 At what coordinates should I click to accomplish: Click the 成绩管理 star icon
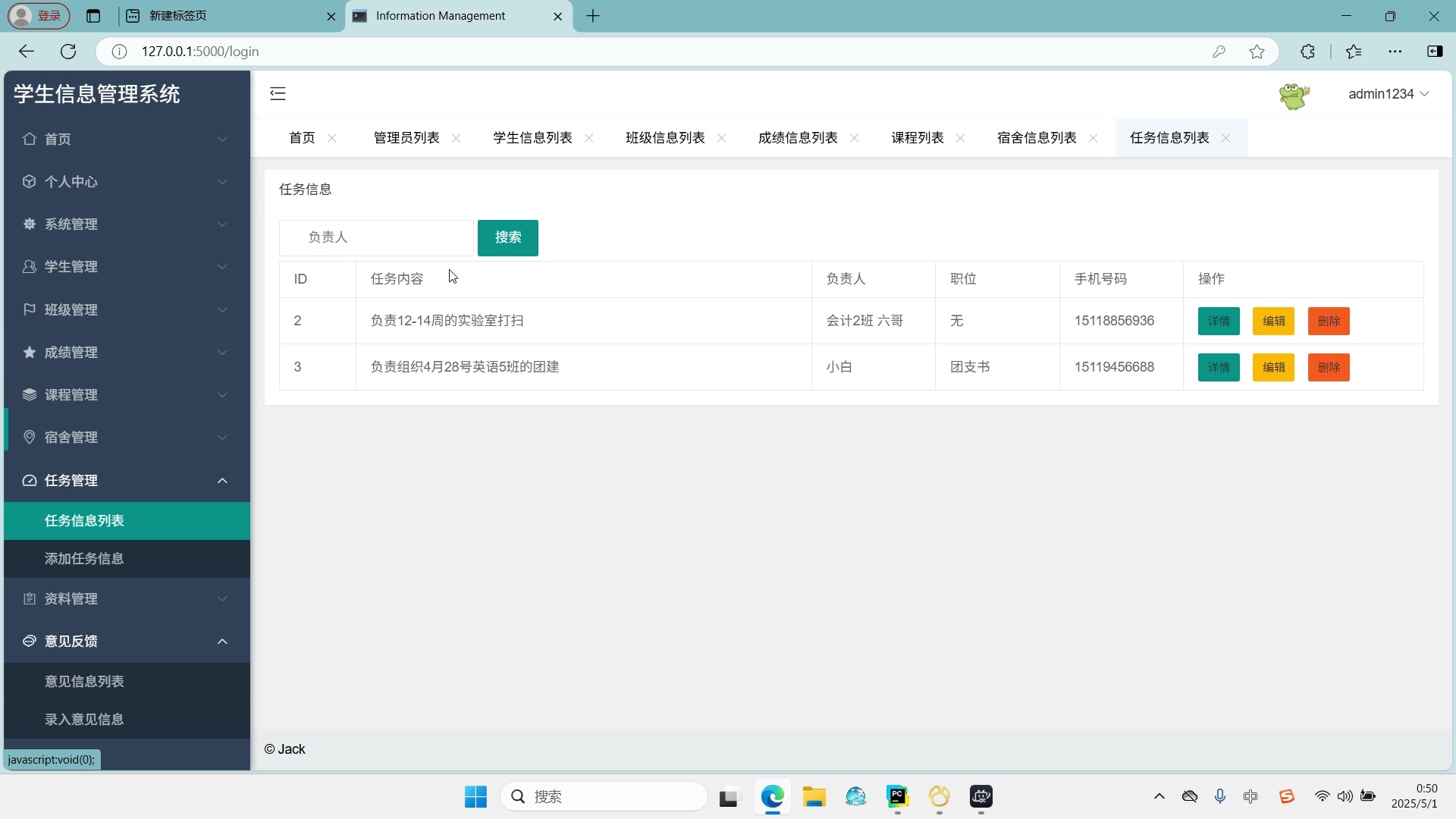point(29,352)
